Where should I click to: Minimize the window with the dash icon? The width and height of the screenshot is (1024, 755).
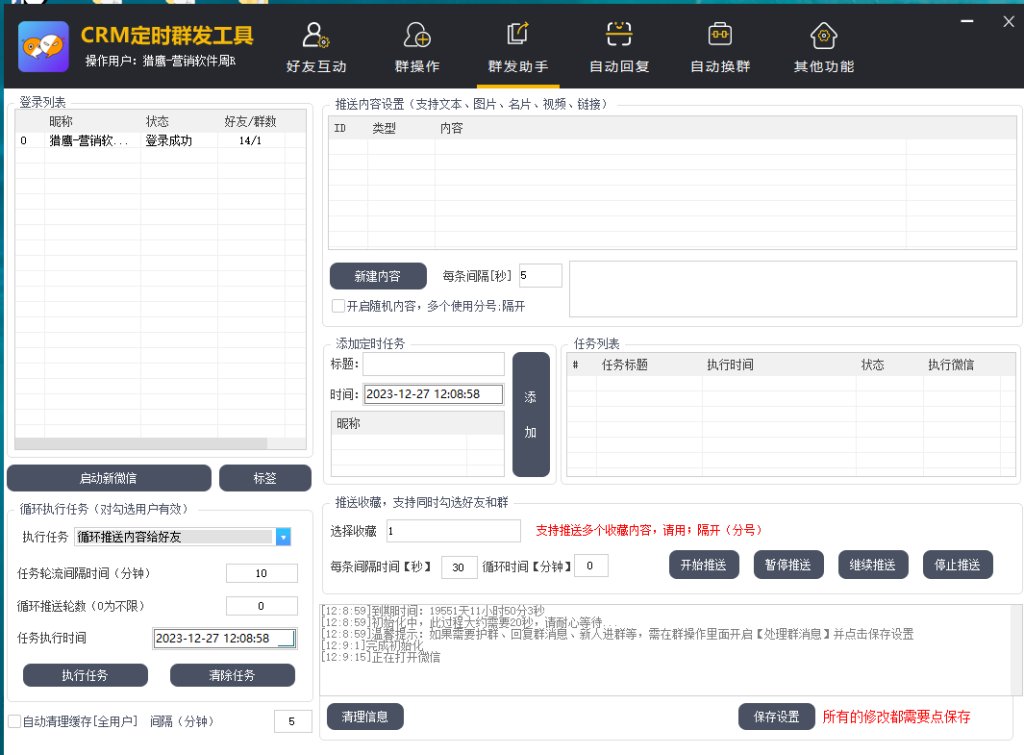pos(964,22)
